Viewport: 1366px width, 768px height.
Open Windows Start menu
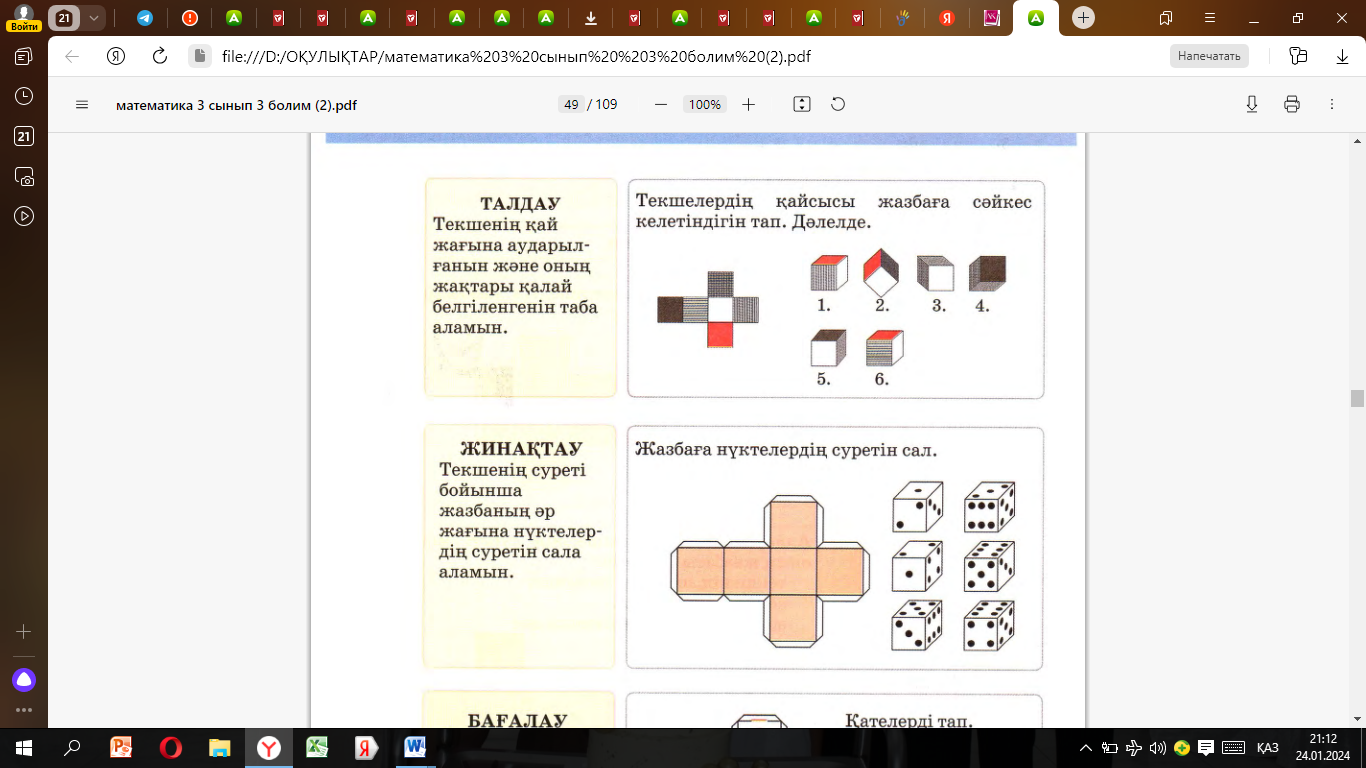(24, 747)
